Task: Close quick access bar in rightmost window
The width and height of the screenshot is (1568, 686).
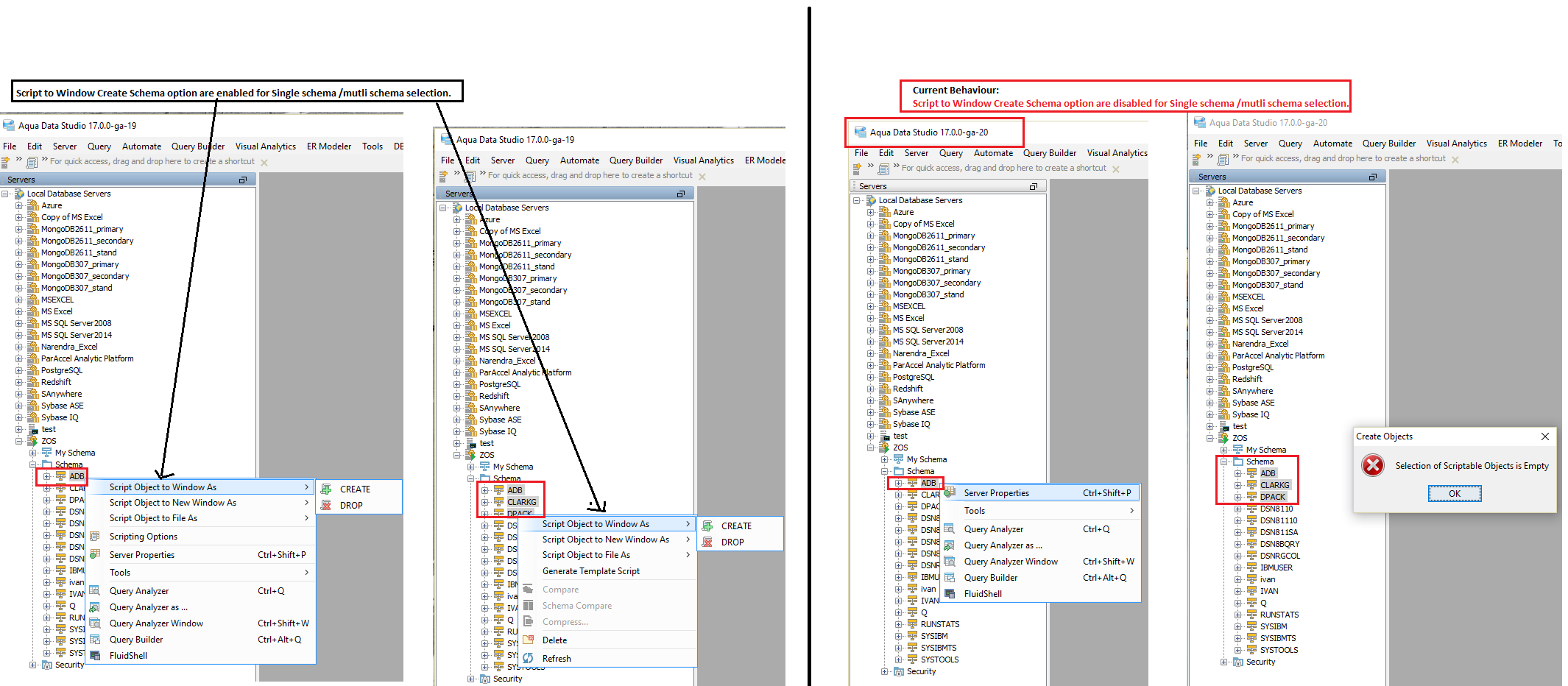Action: (1455, 160)
